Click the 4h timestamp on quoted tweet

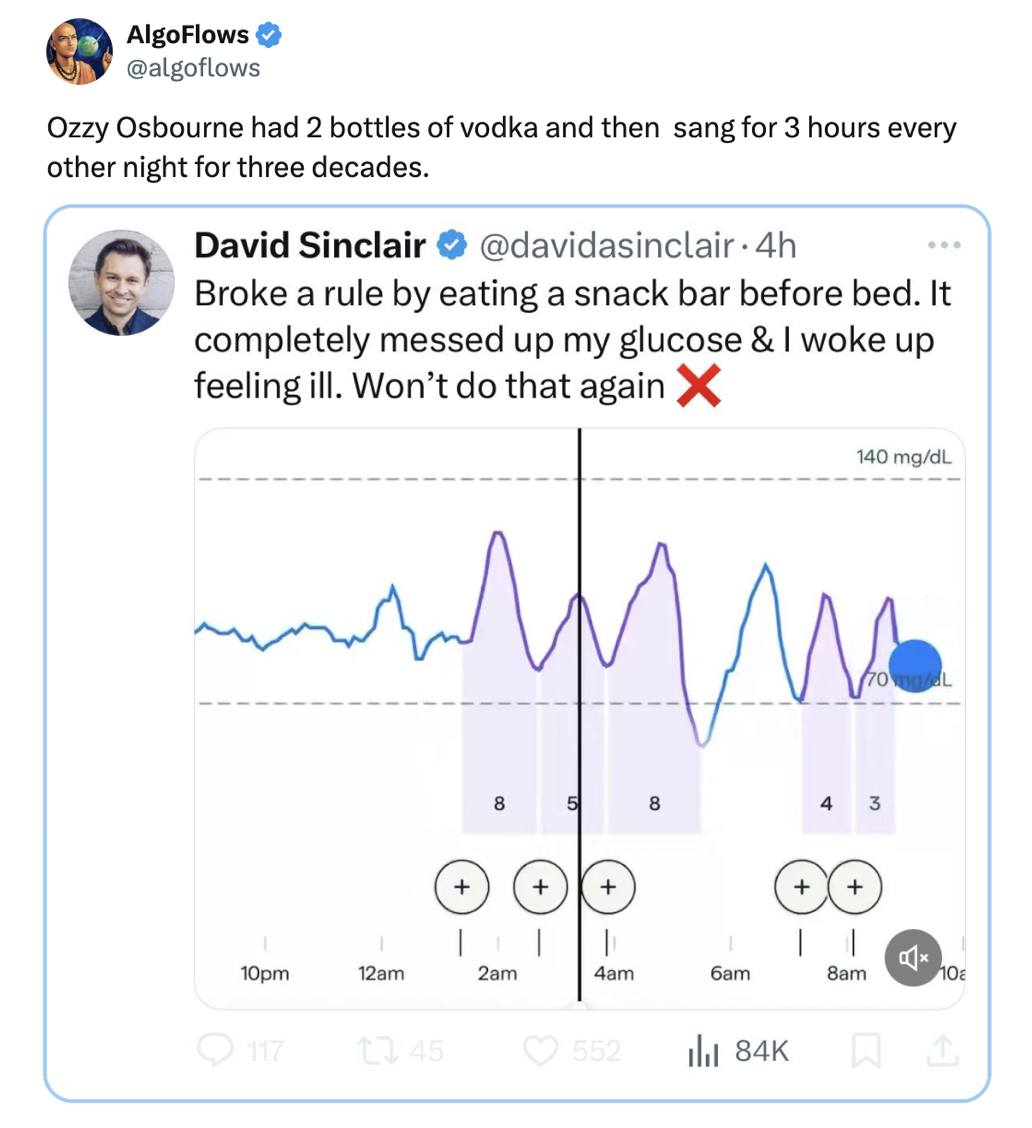click(x=777, y=245)
